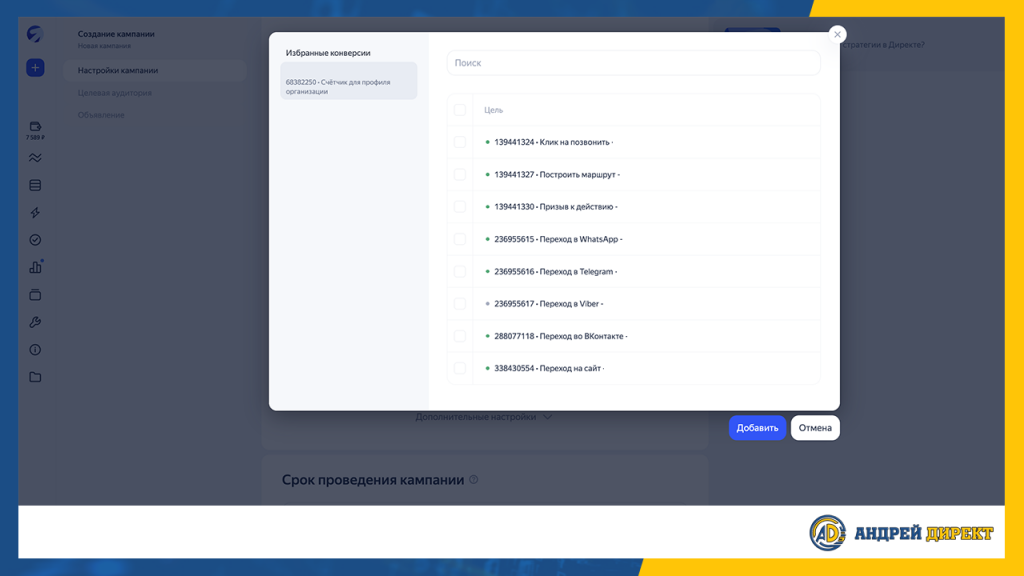
Task: Click the Избранные конверсии heading
Action: pos(328,53)
